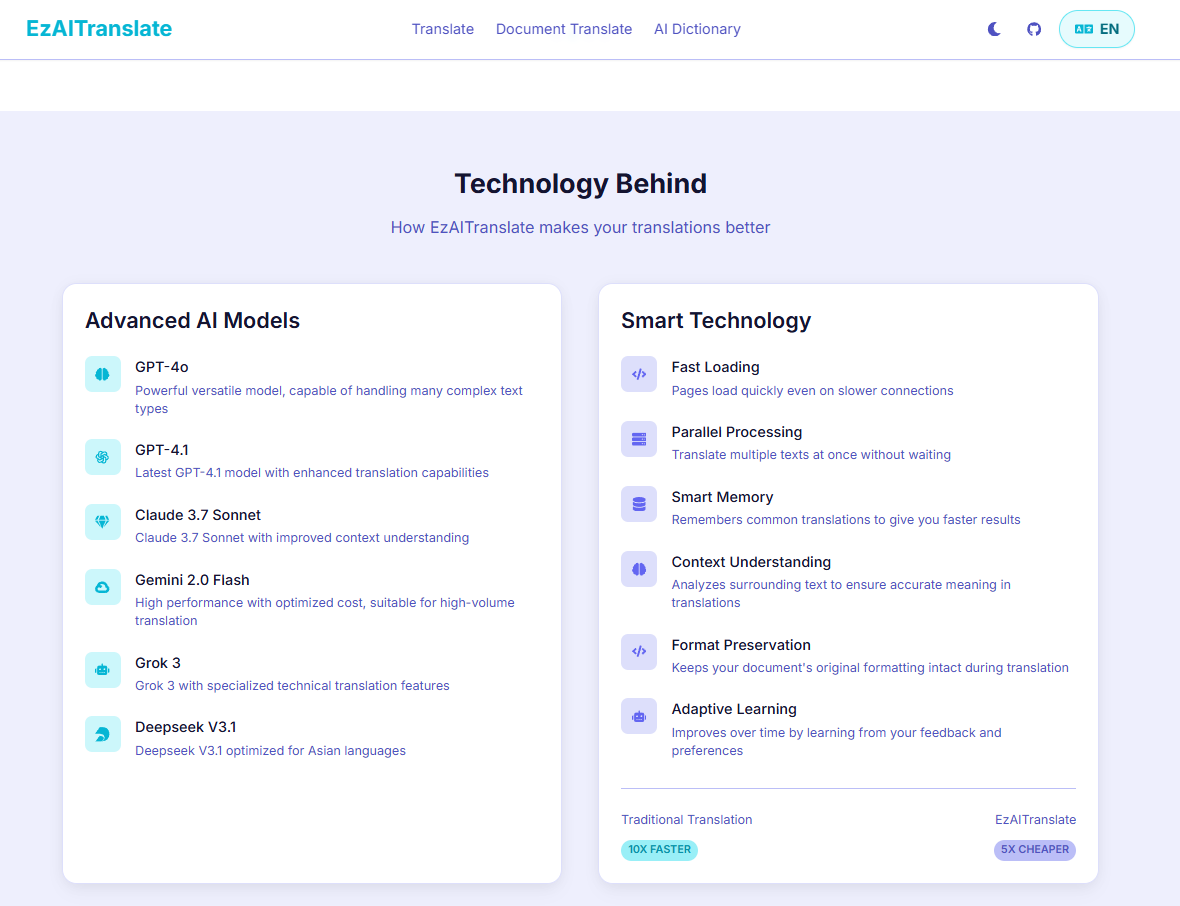Click the Adaptive Learning title
The width and height of the screenshot is (1180, 906).
click(x=734, y=709)
